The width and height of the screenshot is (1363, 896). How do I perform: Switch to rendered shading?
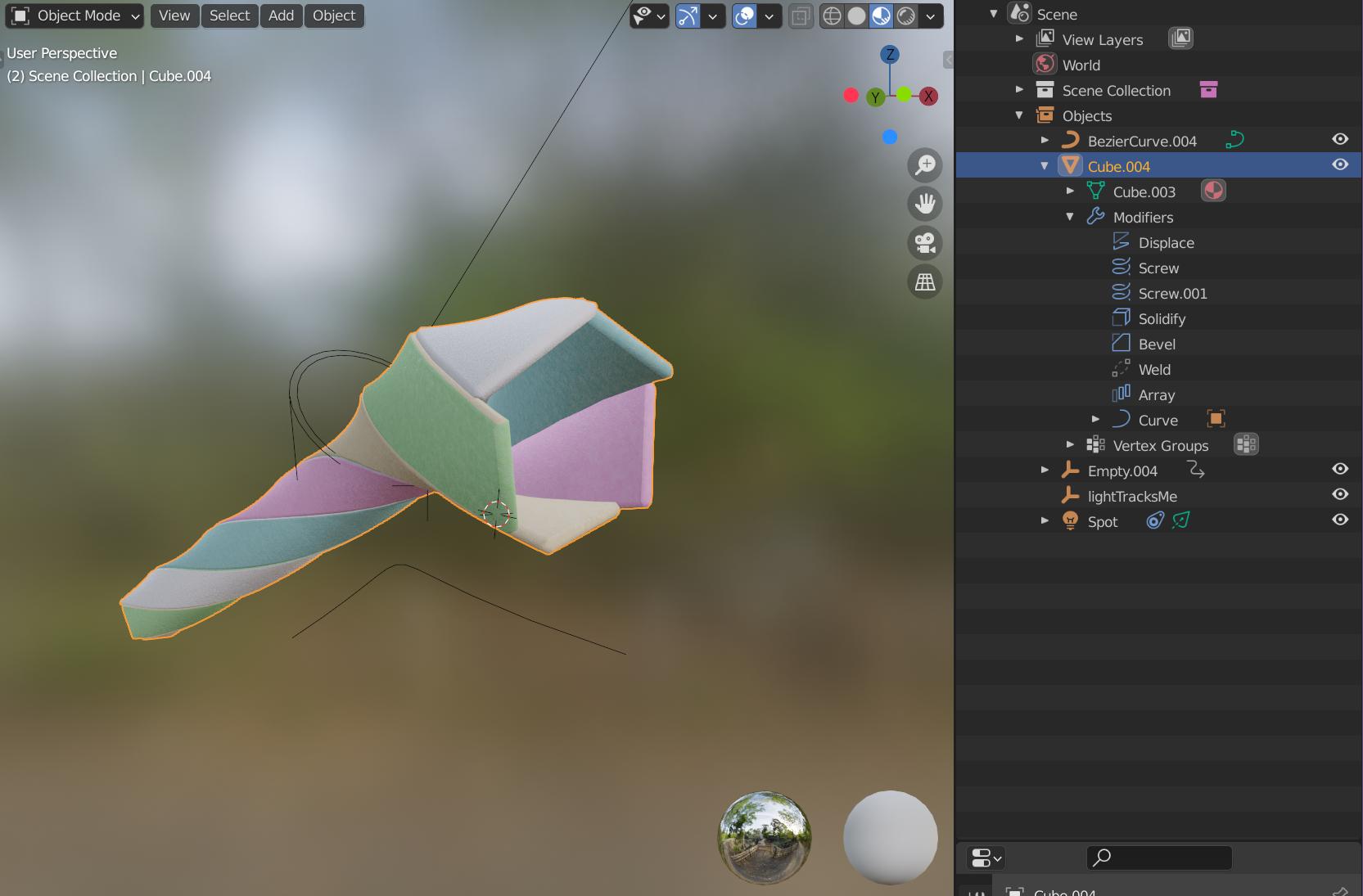905,16
